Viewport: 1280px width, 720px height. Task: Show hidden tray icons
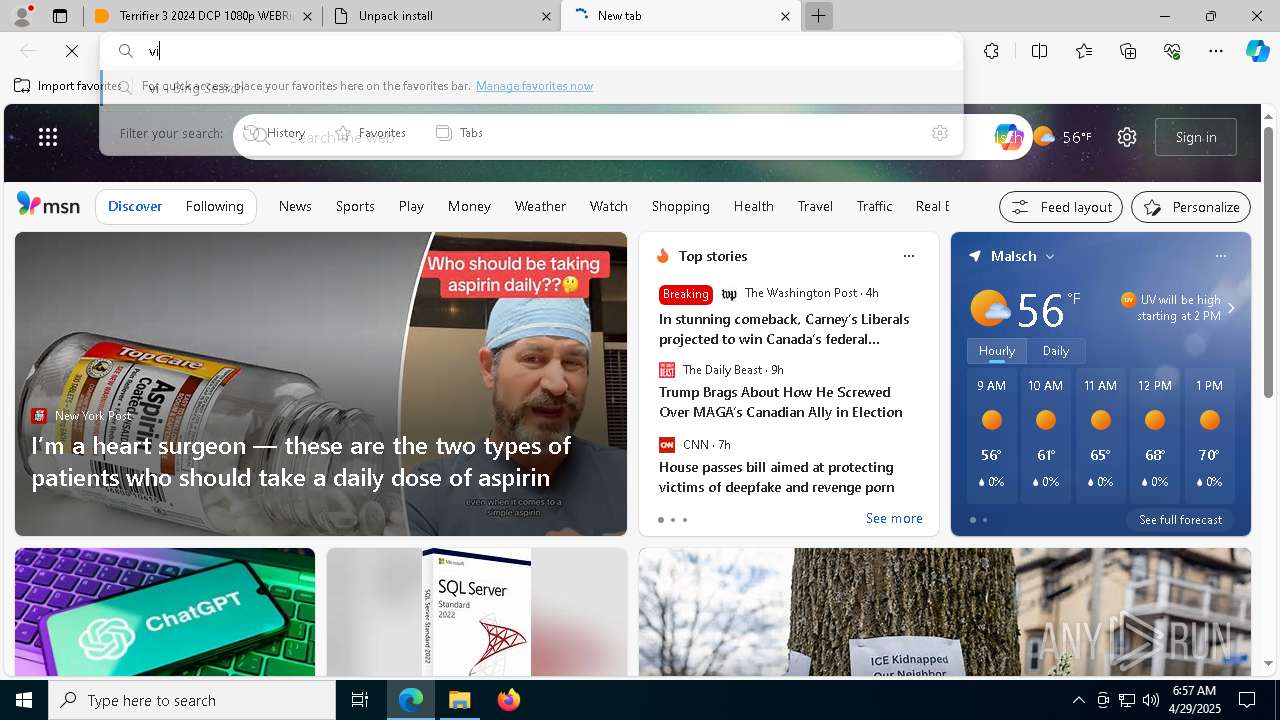coord(1078,700)
